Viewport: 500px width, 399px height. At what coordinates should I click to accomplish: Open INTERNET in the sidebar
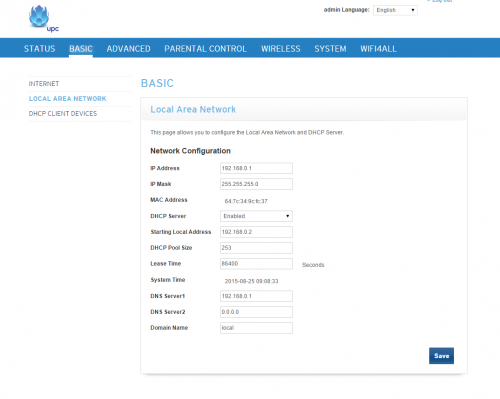[44, 84]
